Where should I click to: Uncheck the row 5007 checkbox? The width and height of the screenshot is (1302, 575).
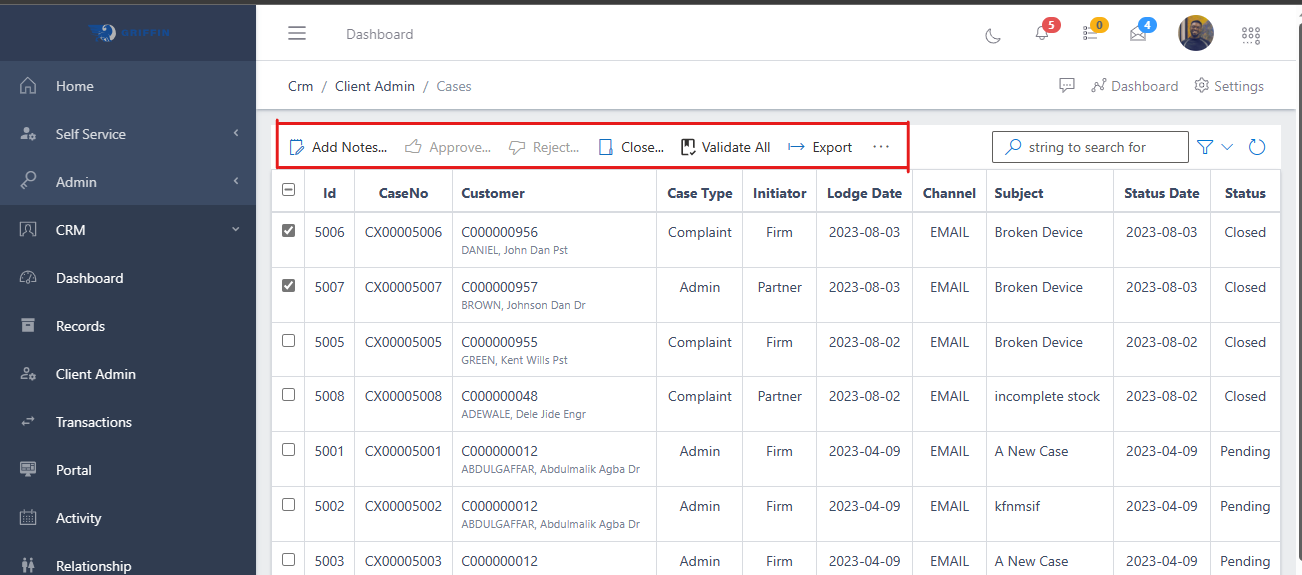point(289,285)
